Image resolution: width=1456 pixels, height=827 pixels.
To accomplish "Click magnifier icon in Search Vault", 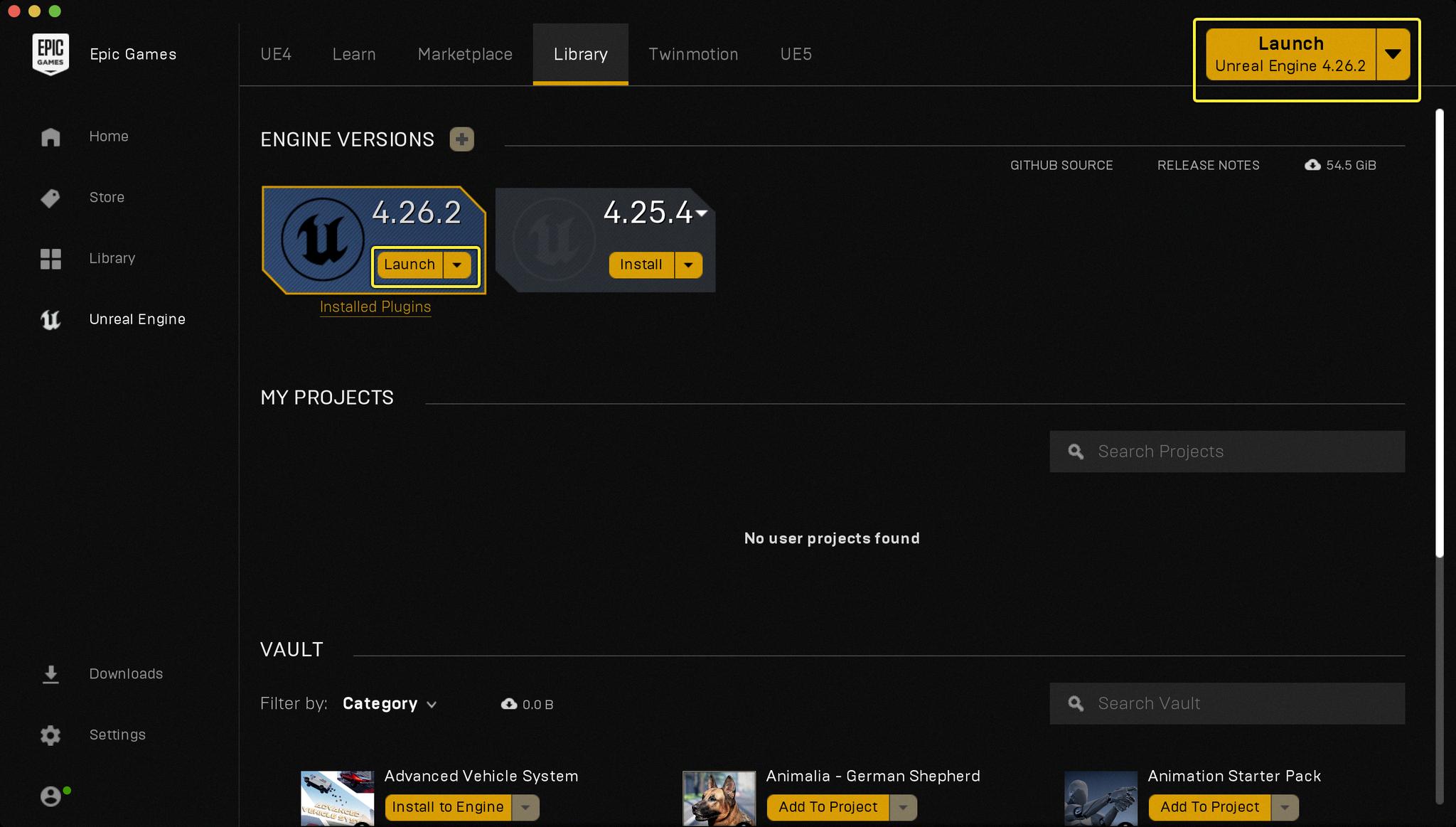I will [1076, 704].
